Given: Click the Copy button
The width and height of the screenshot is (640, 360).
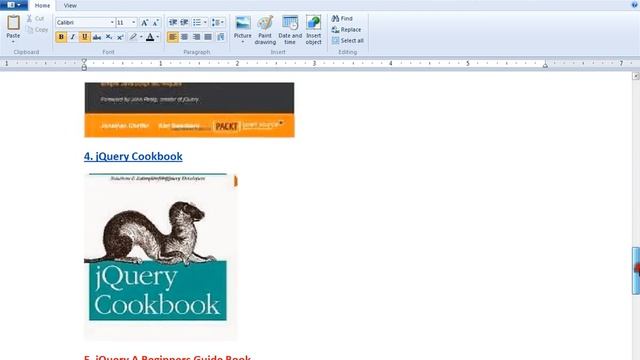Looking at the screenshot, I should (x=37, y=29).
